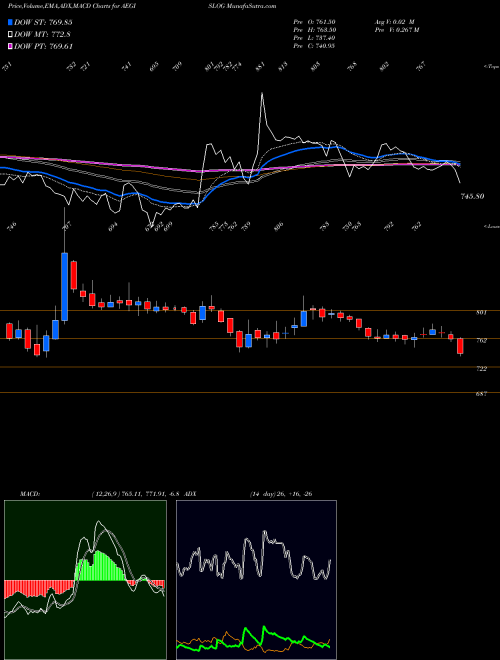Screen dimensions: 500x660
Task: Click the MACD histogram chart panel
Action: click(85, 580)
